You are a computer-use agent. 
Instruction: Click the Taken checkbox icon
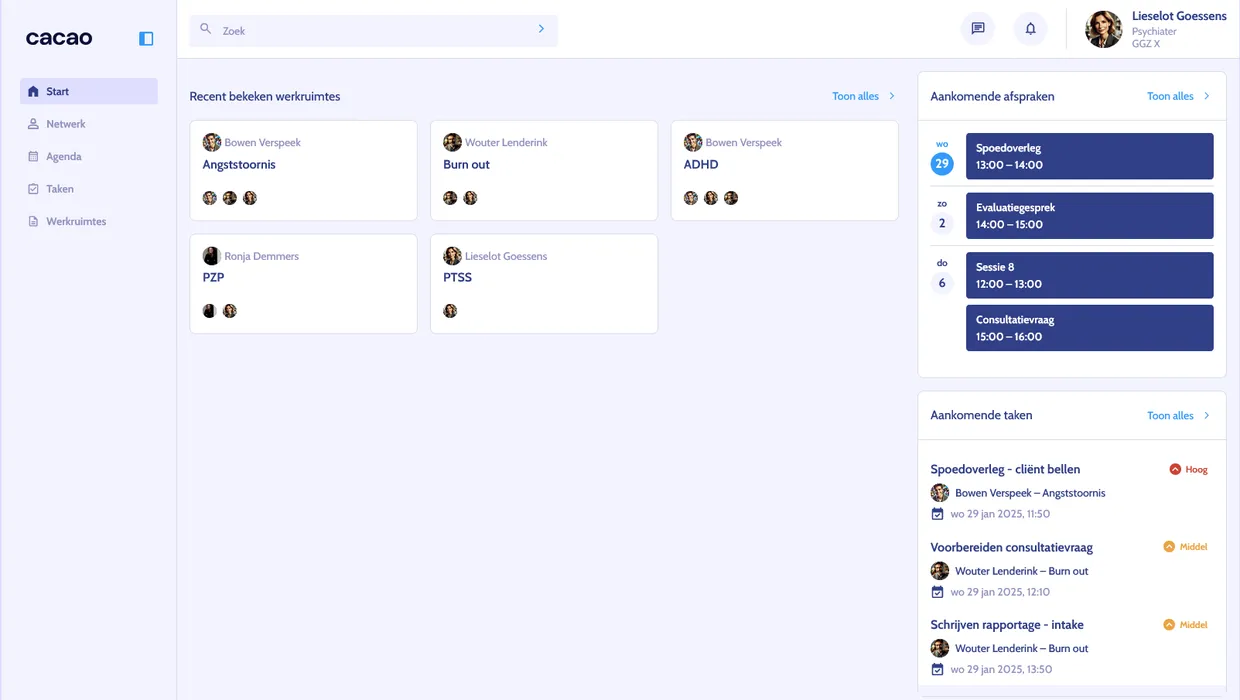point(33,189)
